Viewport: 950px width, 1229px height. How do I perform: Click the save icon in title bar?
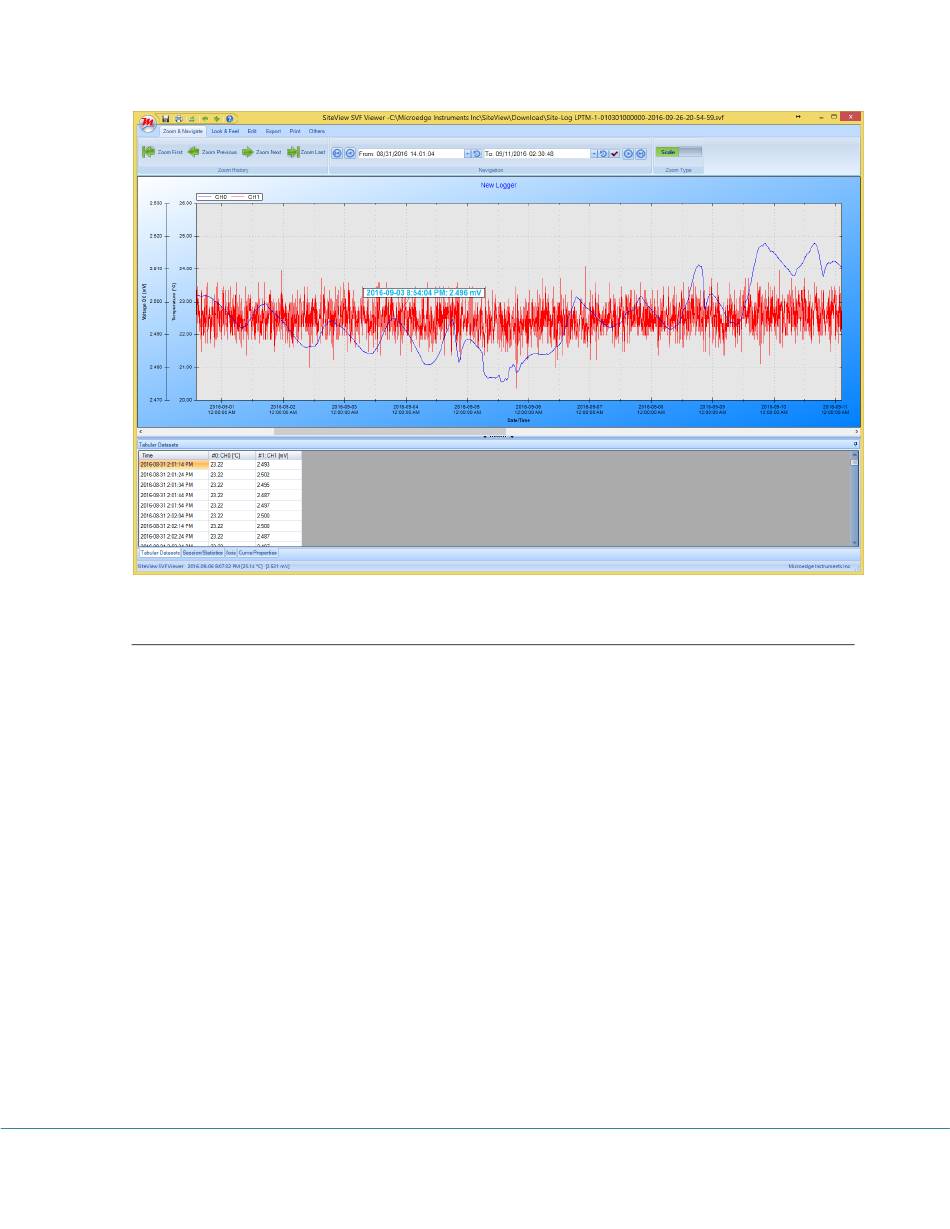166,118
